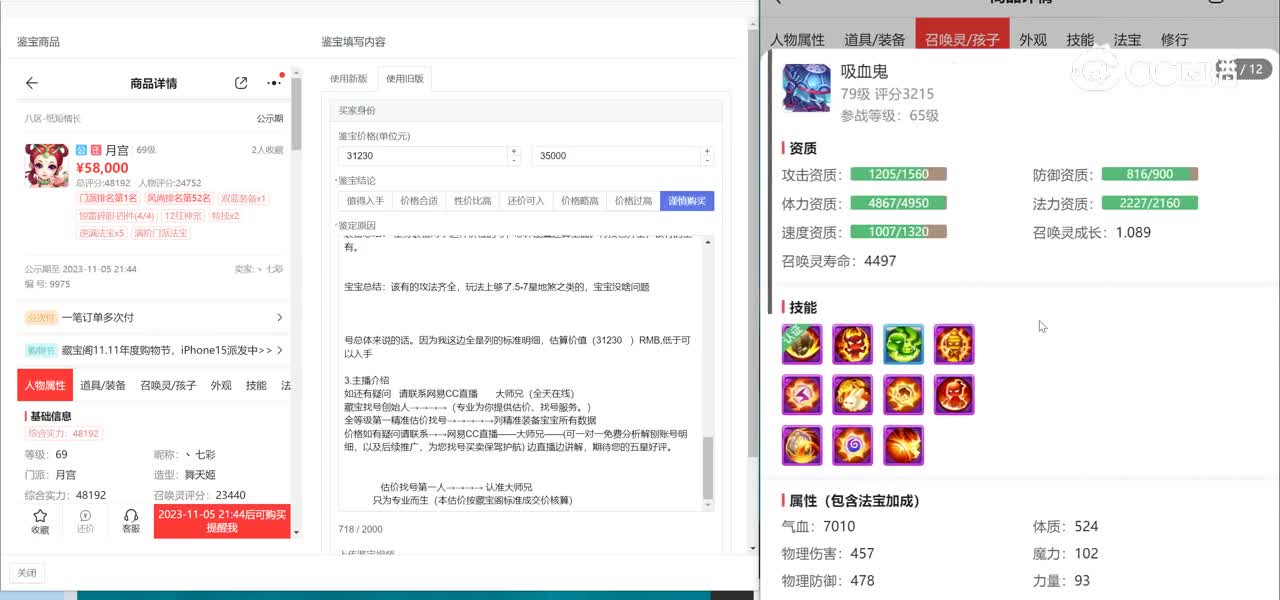1280x600 pixels.
Task: Click the 月宫 character avatar
Action: (47, 165)
